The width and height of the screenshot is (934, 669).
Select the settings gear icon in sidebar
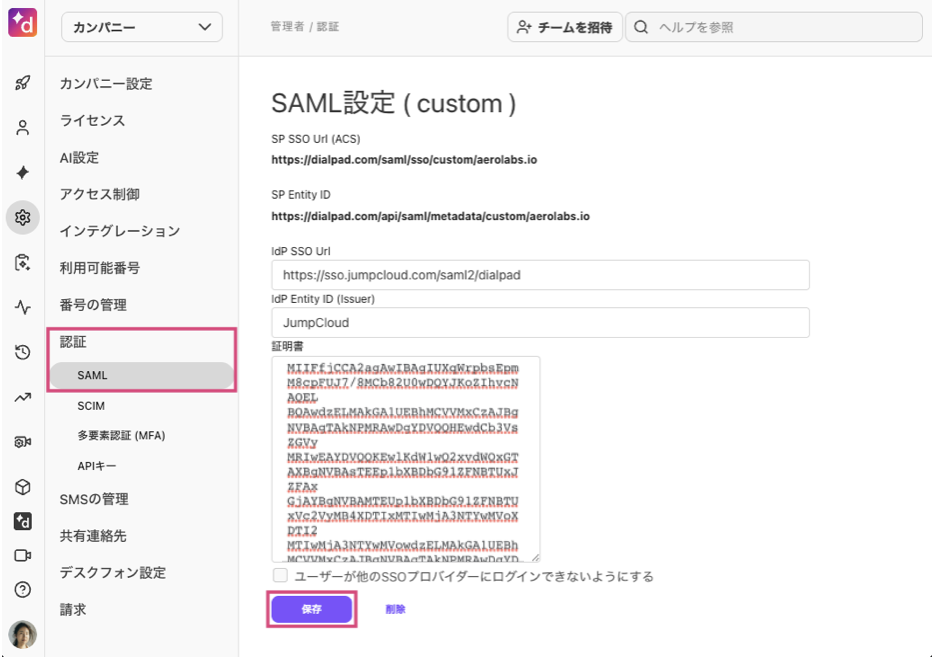click(22, 217)
